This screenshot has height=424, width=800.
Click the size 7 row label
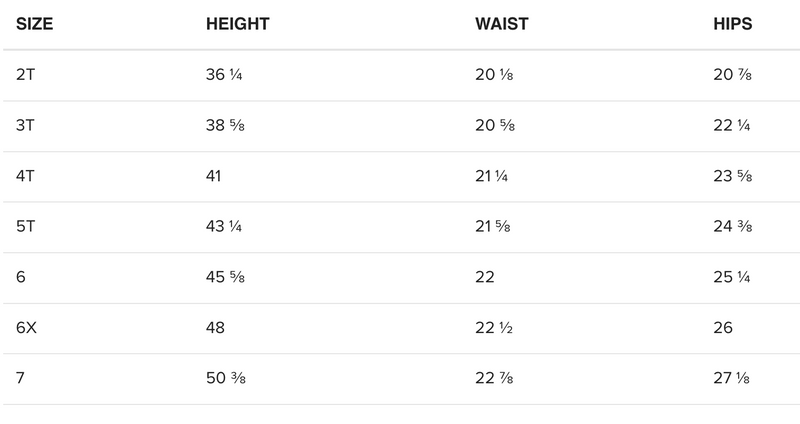(21, 379)
